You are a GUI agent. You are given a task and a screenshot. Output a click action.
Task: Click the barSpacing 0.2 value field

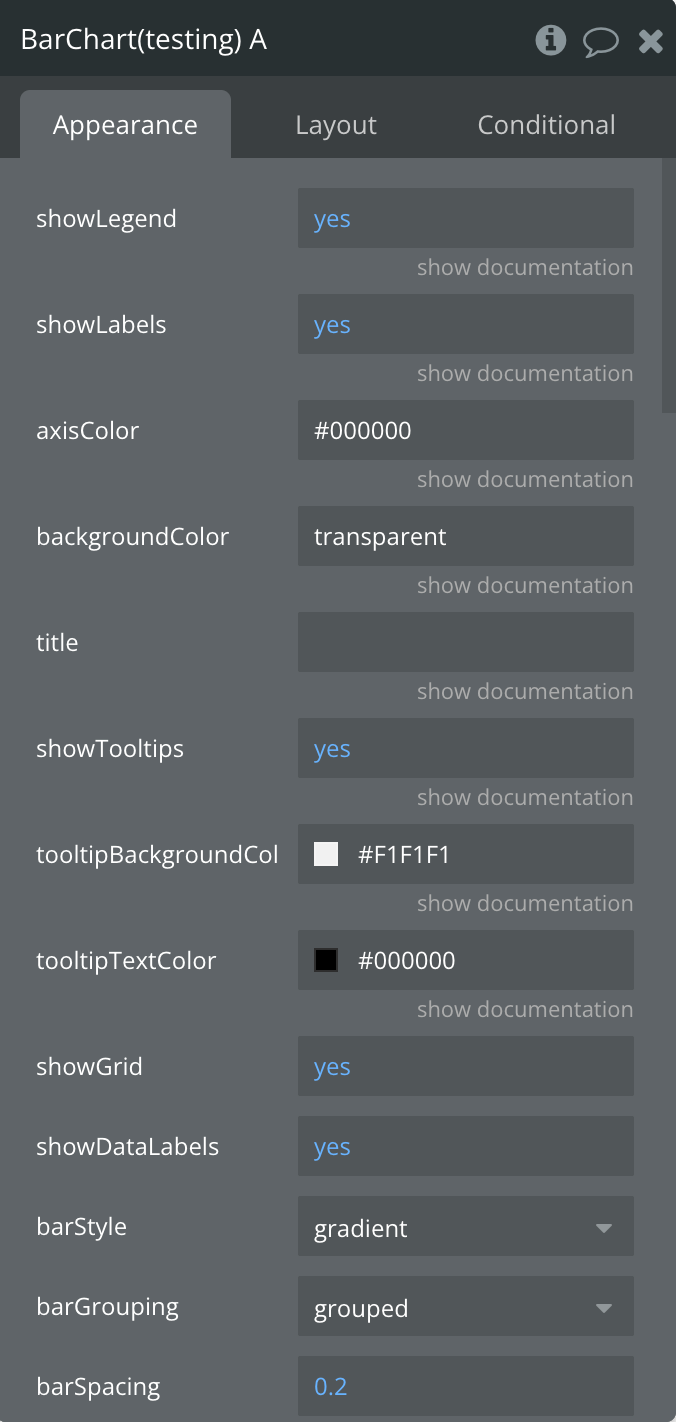(x=465, y=1387)
